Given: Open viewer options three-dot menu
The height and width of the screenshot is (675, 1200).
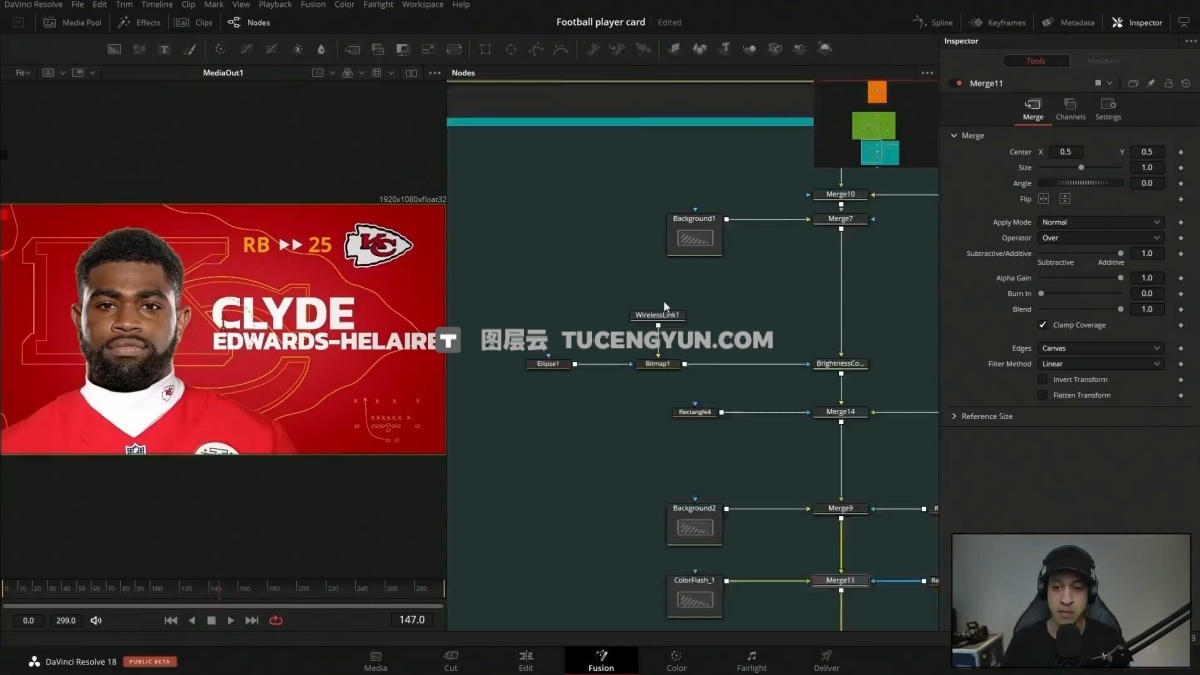Looking at the screenshot, I should click(x=434, y=73).
